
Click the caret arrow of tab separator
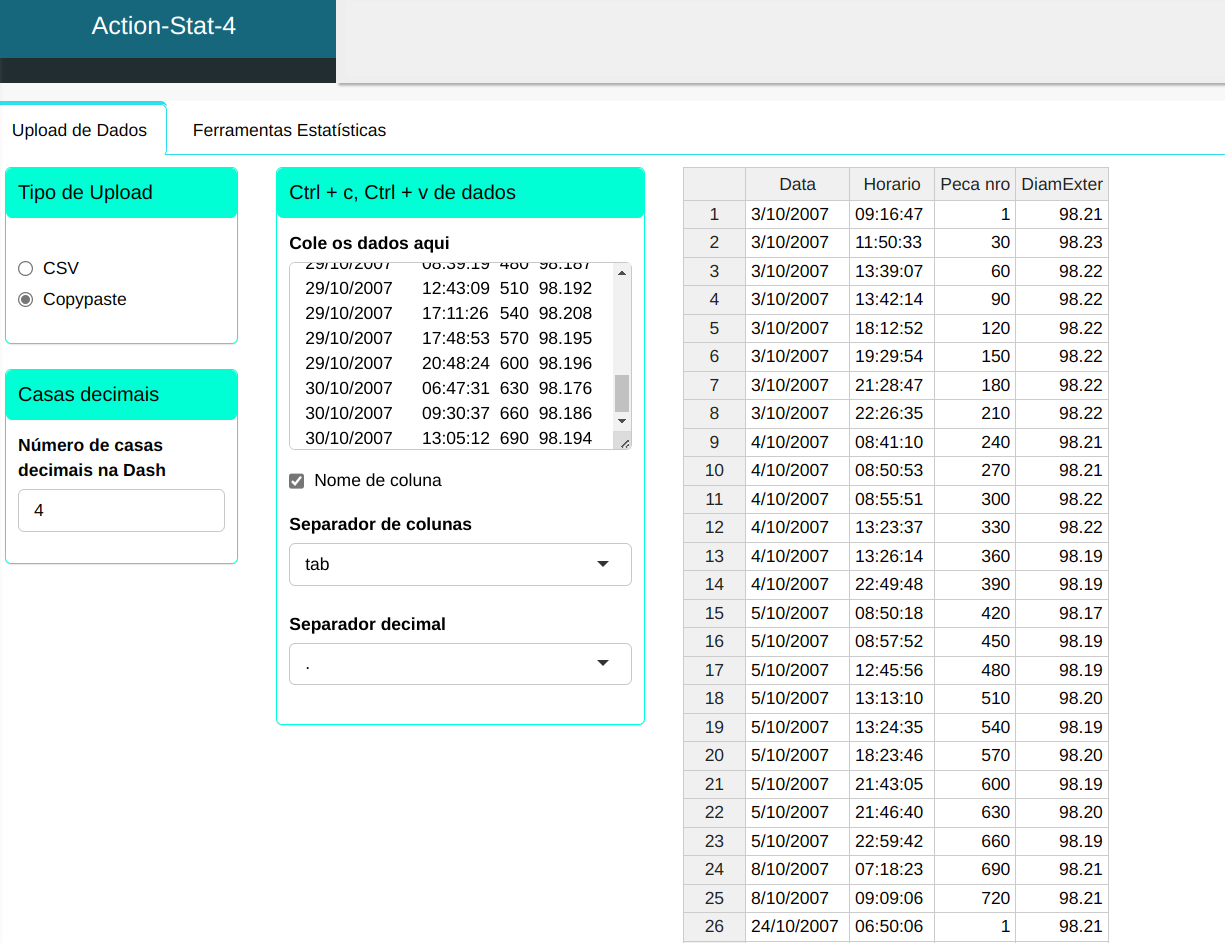pyautogui.click(x=603, y=564)
